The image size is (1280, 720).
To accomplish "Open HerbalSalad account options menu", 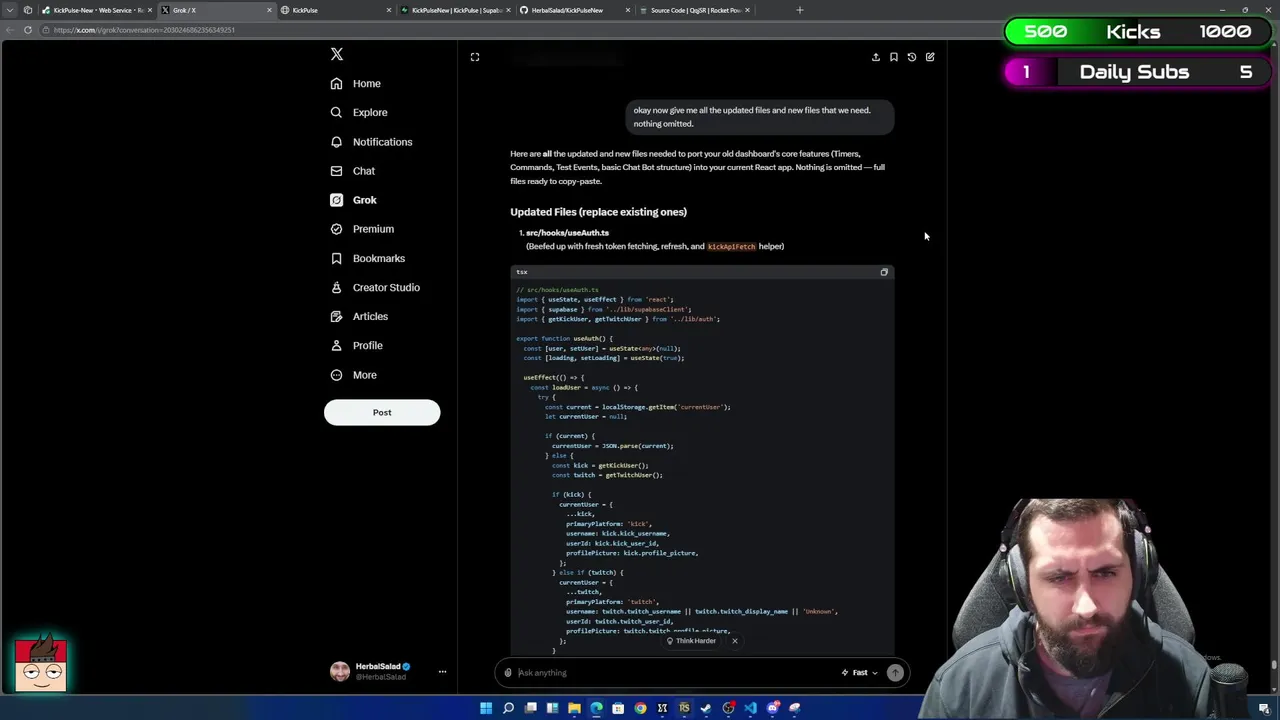I will point(442,672).
